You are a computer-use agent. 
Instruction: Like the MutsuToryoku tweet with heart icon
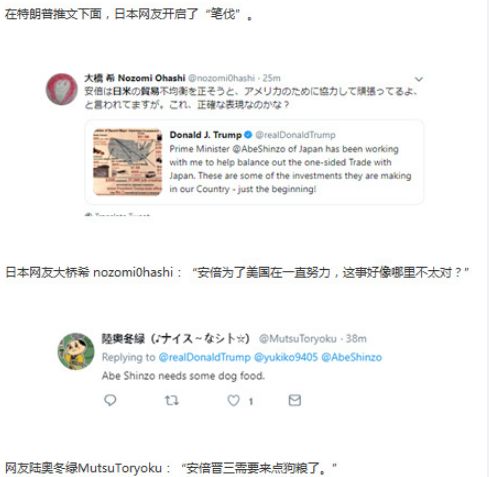click(233, 400)
